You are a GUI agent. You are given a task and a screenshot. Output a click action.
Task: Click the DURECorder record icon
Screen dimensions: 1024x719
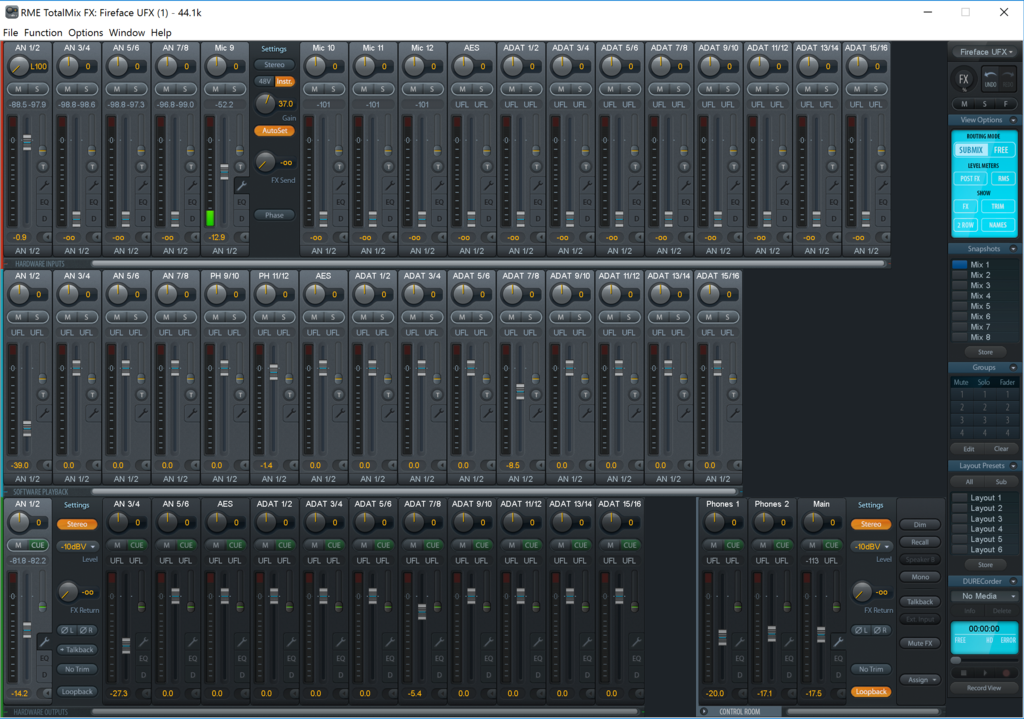[x=1006, y=673]
